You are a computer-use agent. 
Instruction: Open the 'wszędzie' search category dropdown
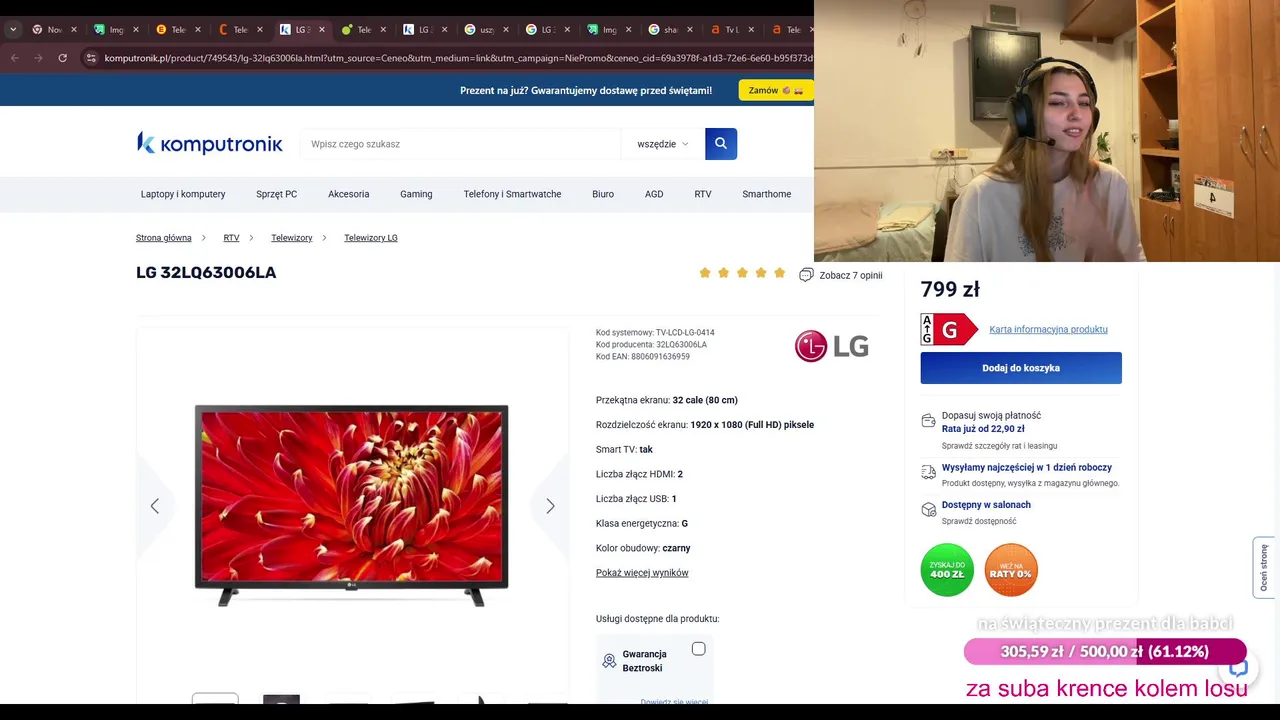663,144
